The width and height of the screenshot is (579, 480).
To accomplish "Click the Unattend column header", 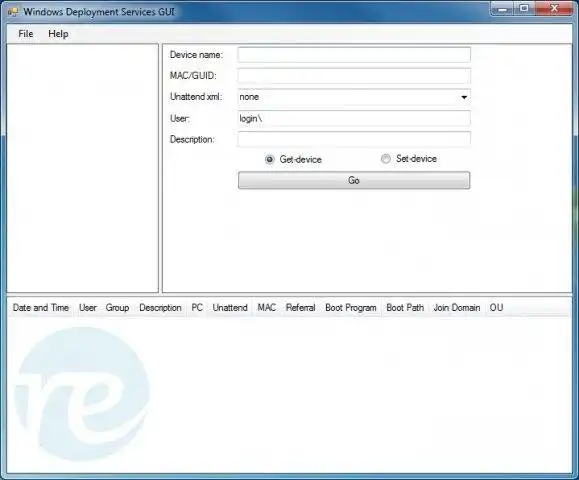I will tap(230, 308).
